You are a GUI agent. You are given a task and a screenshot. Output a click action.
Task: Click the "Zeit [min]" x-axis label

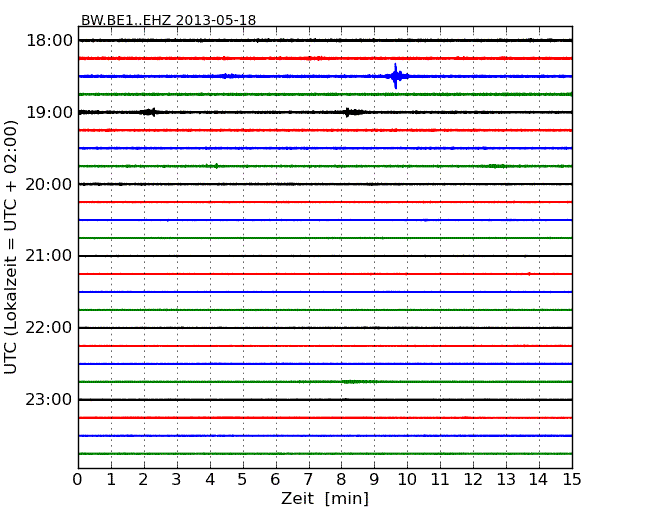tap(325, 499)
